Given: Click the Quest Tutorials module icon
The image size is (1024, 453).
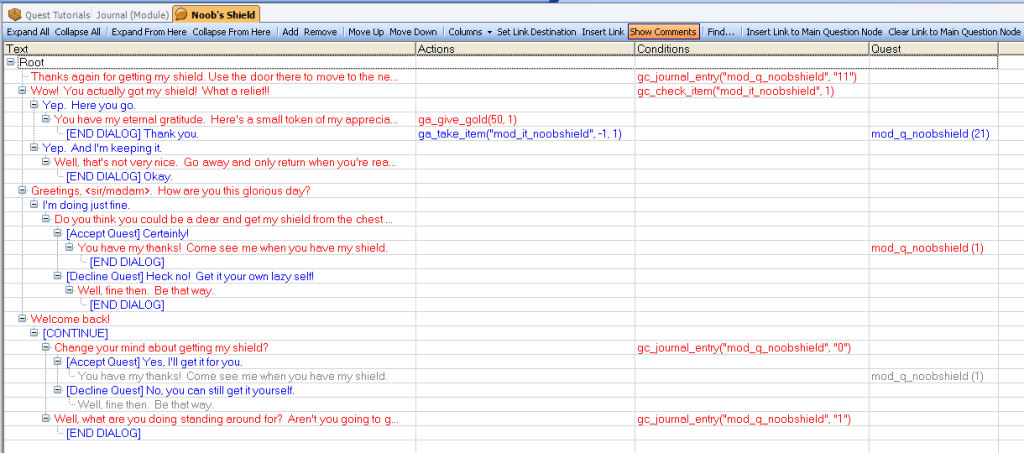Looking at the screenshot, I should click(14, 14).
